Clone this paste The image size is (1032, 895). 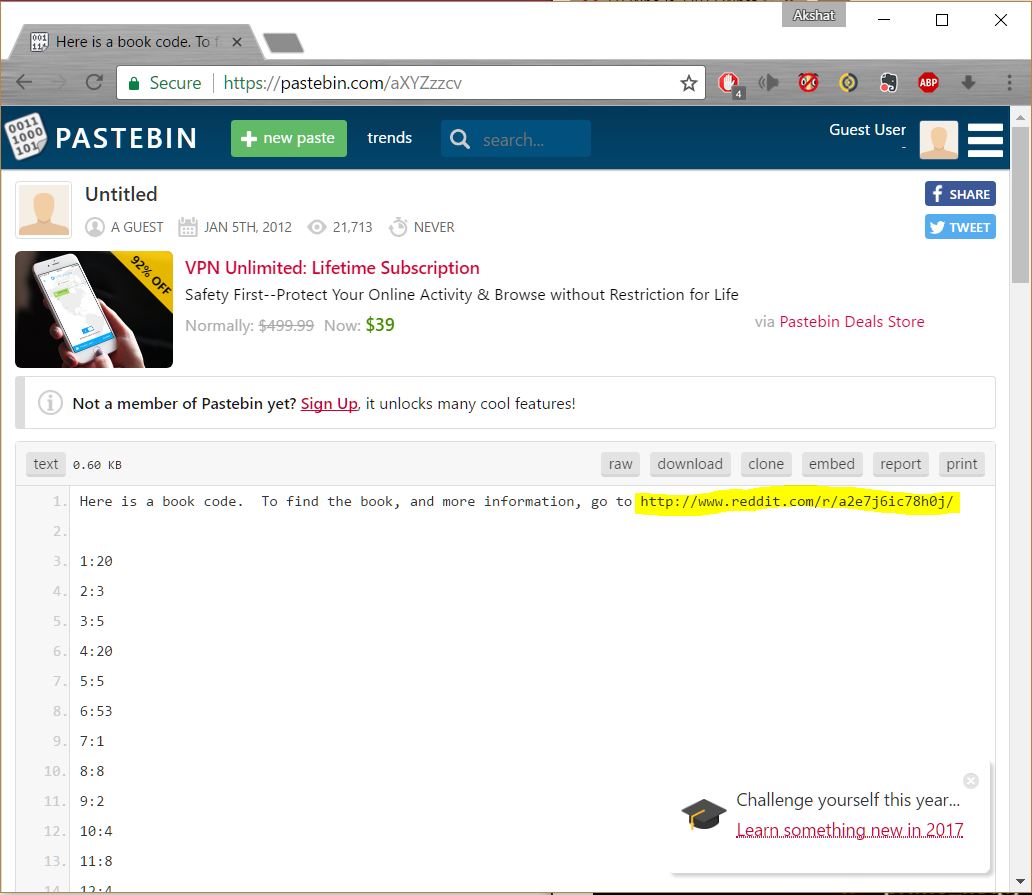tap(766, 464)
